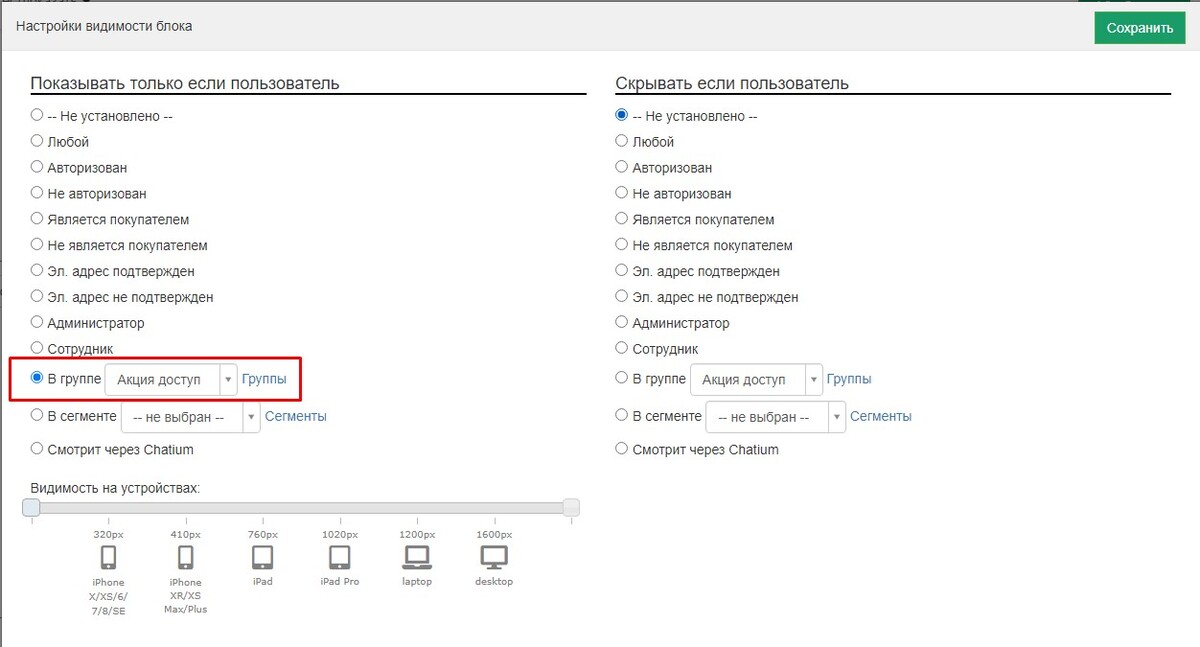1200x647 pixels.
Task: Select 'В сегменте' radio in the hide column
Action: point(622,415)
